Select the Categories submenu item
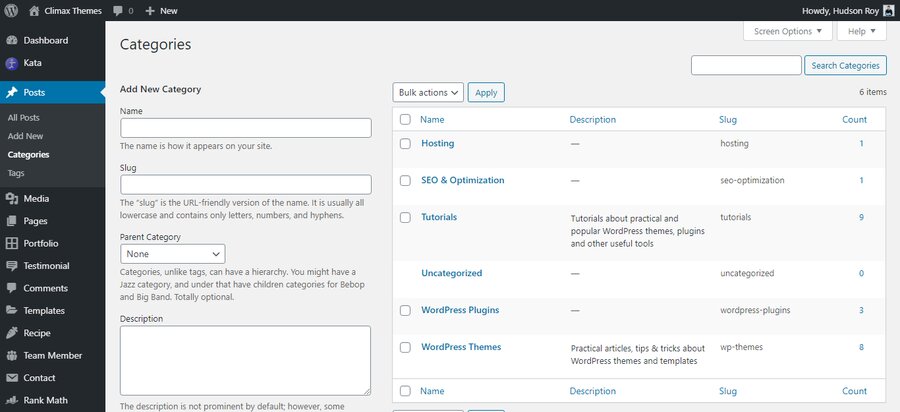 pos(29,154)
